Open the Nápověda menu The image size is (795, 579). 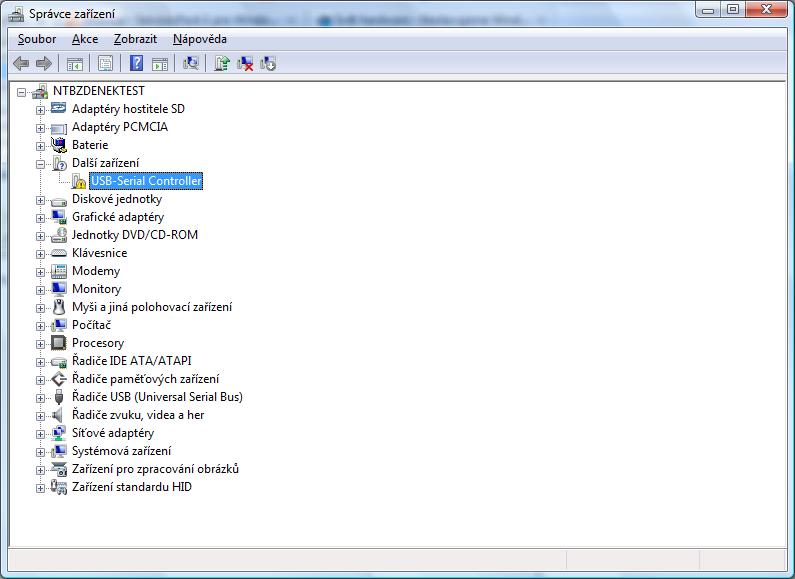click(x=200, y=39)
